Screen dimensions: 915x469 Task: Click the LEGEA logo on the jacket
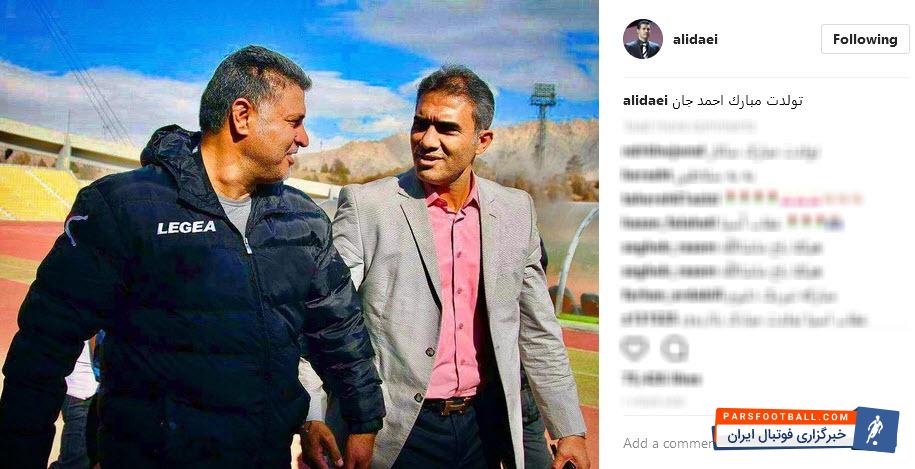pyautogui.click(x=186, y=228)
